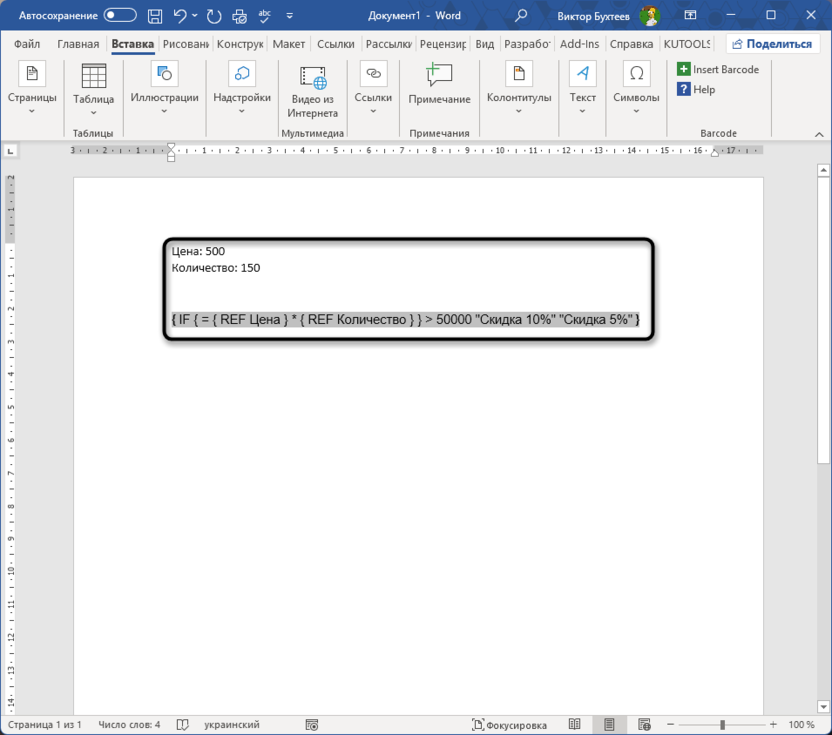Viewport: 832px width, 735px height.
Task: Expand the Иллюстрации menu
Action: coord(164,88)
